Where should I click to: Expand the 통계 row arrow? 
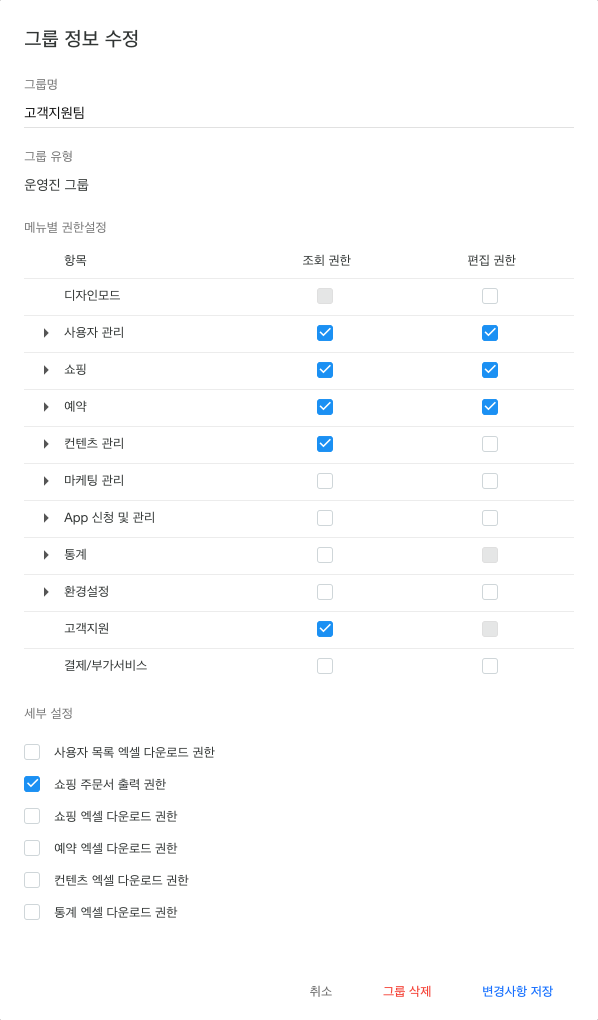(x=46, y=555)
